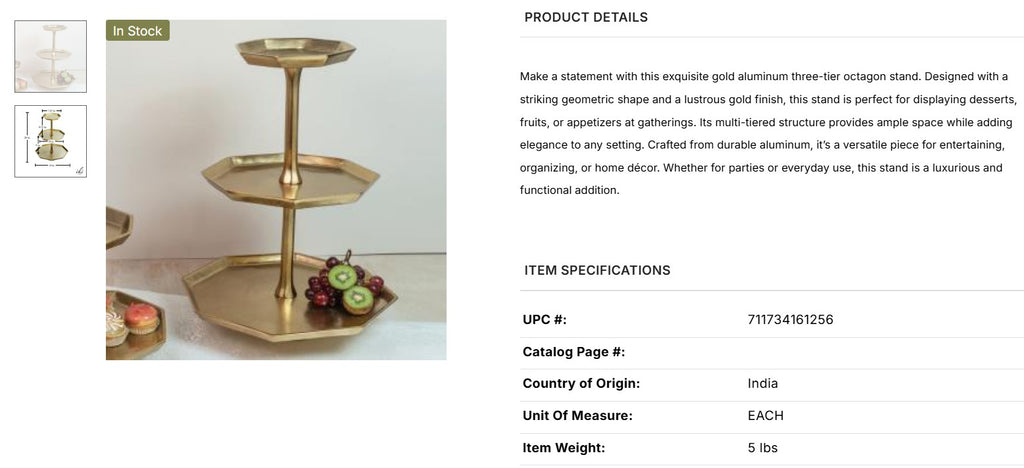This screenshot has height=468, width=1024.
Task: Click the EACH unit value
Action: 766,416
